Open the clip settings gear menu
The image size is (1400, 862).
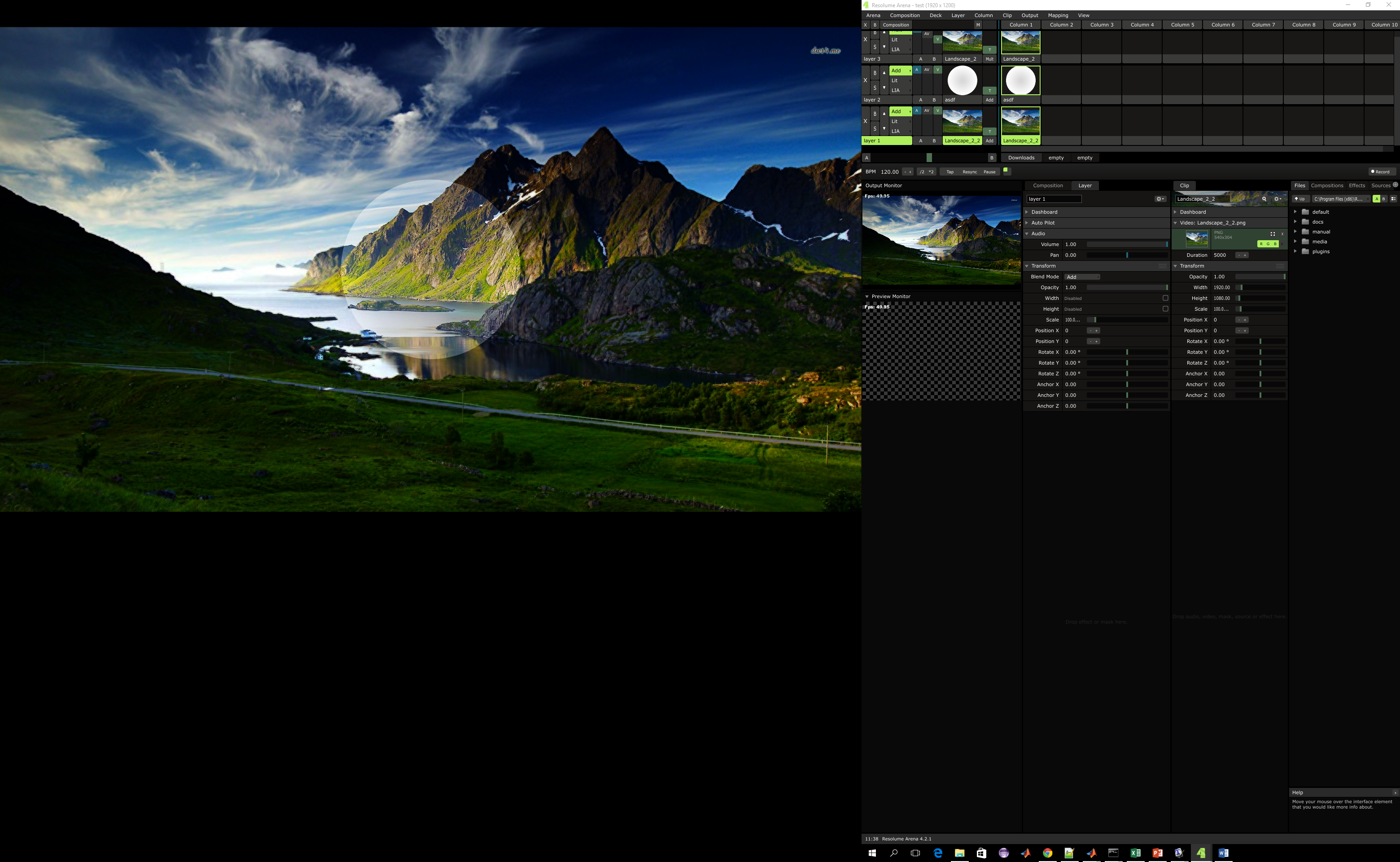pos(1278,199)
